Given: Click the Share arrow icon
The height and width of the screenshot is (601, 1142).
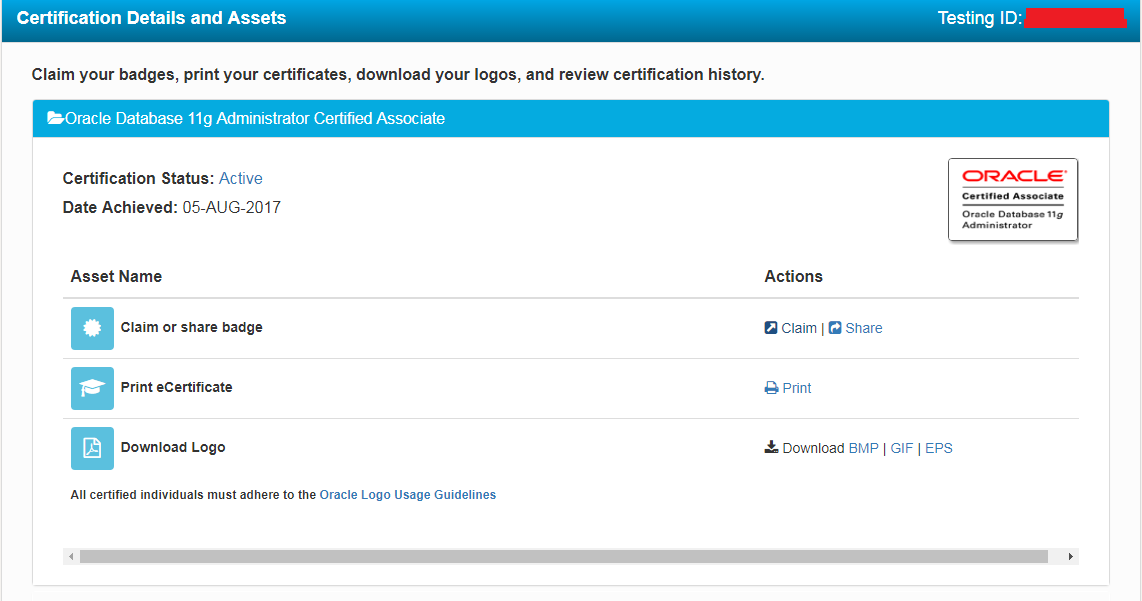Looking at the screenshot, I should [835, 328].
